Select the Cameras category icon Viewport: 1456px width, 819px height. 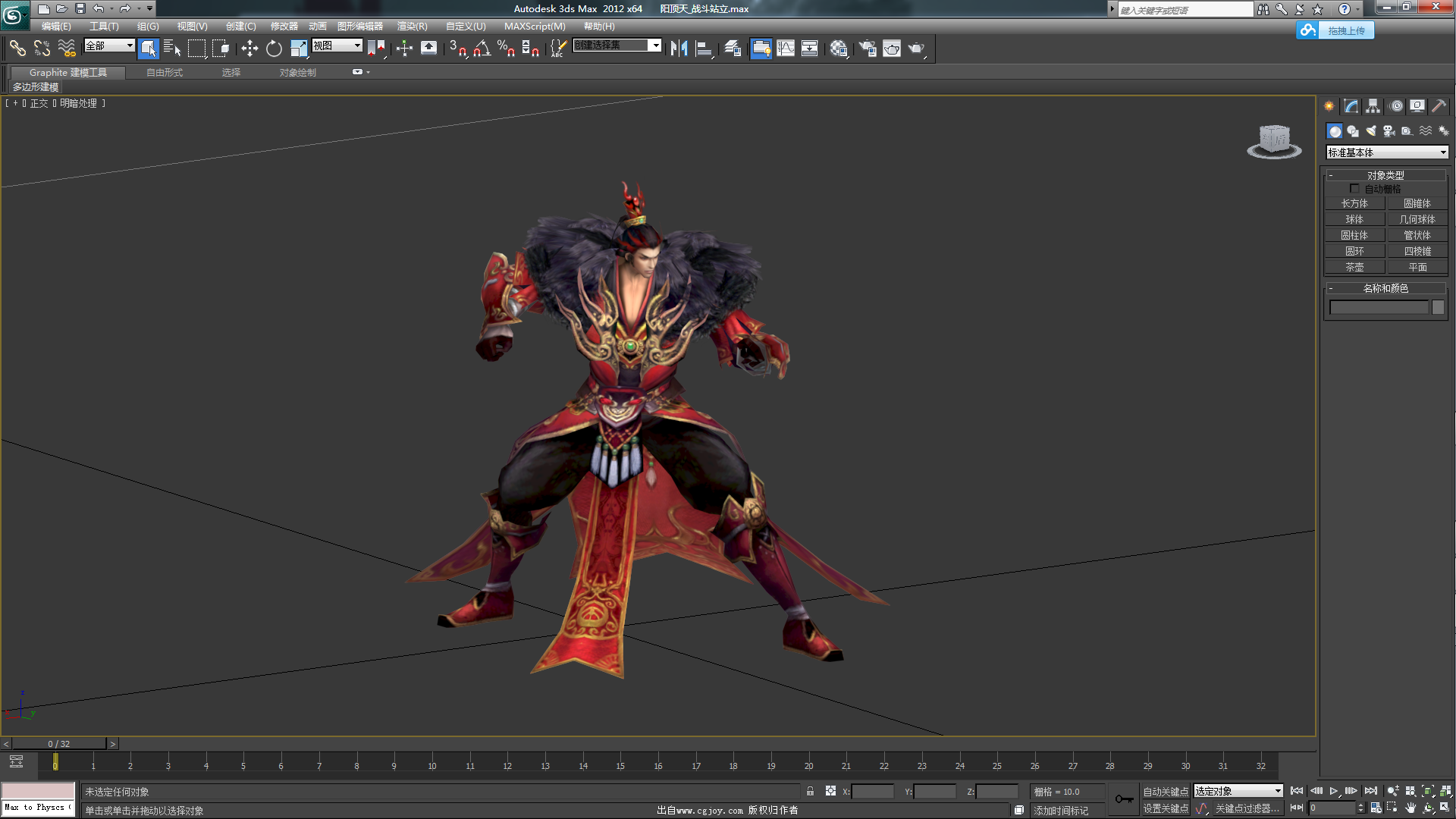click(1389, 131)
